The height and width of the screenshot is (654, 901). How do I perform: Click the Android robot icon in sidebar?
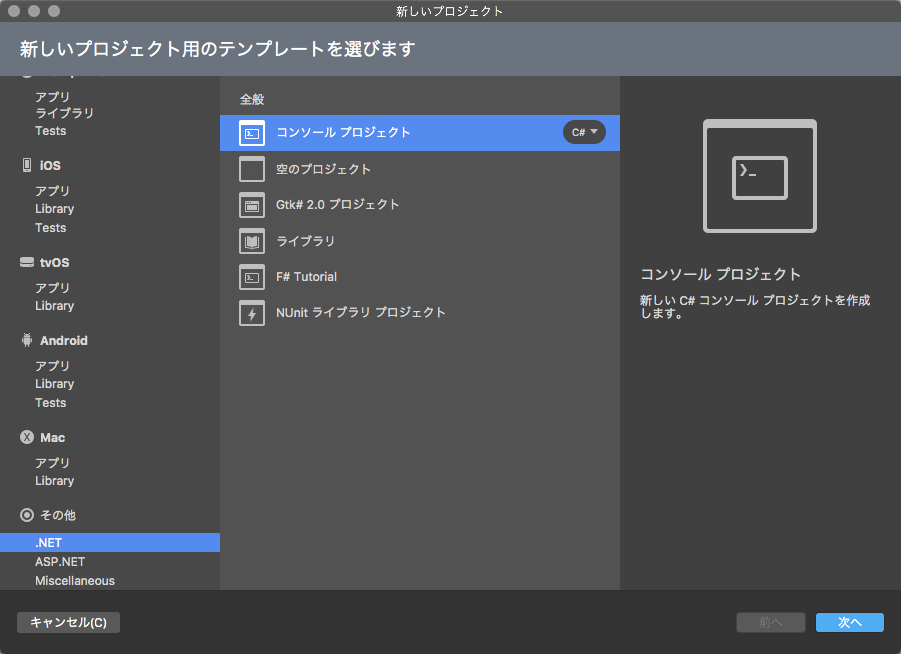[26, 340]
